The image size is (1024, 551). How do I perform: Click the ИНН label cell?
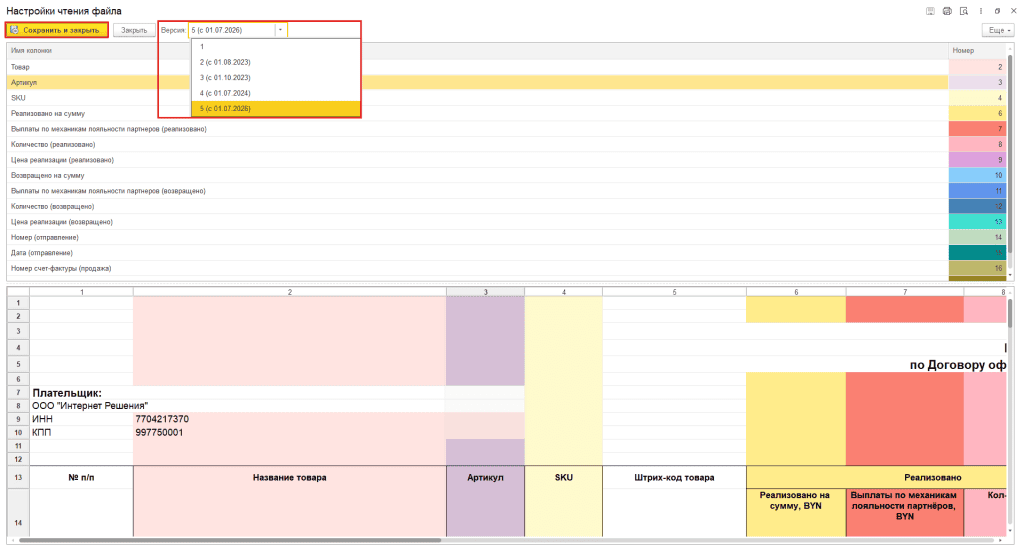82,419
